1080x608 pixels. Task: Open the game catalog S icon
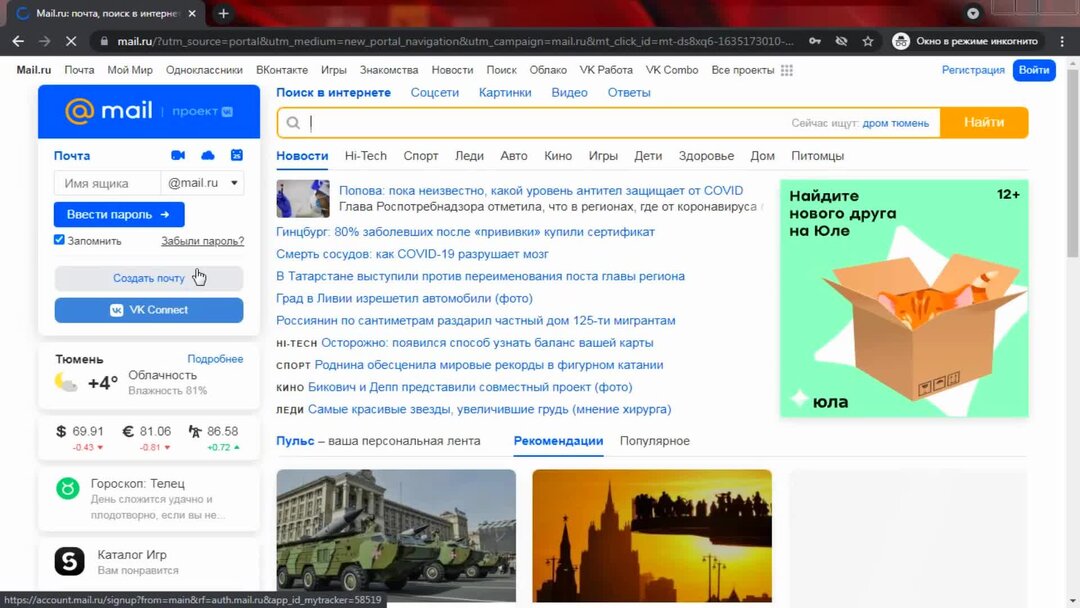coord(70,561)
